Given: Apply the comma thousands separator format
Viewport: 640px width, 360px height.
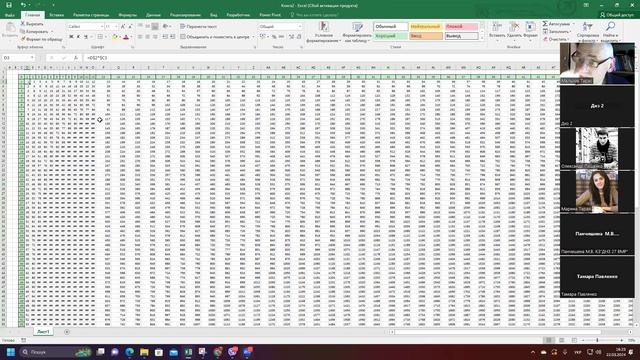Looking at the screenshot, I should click(282, 37).
